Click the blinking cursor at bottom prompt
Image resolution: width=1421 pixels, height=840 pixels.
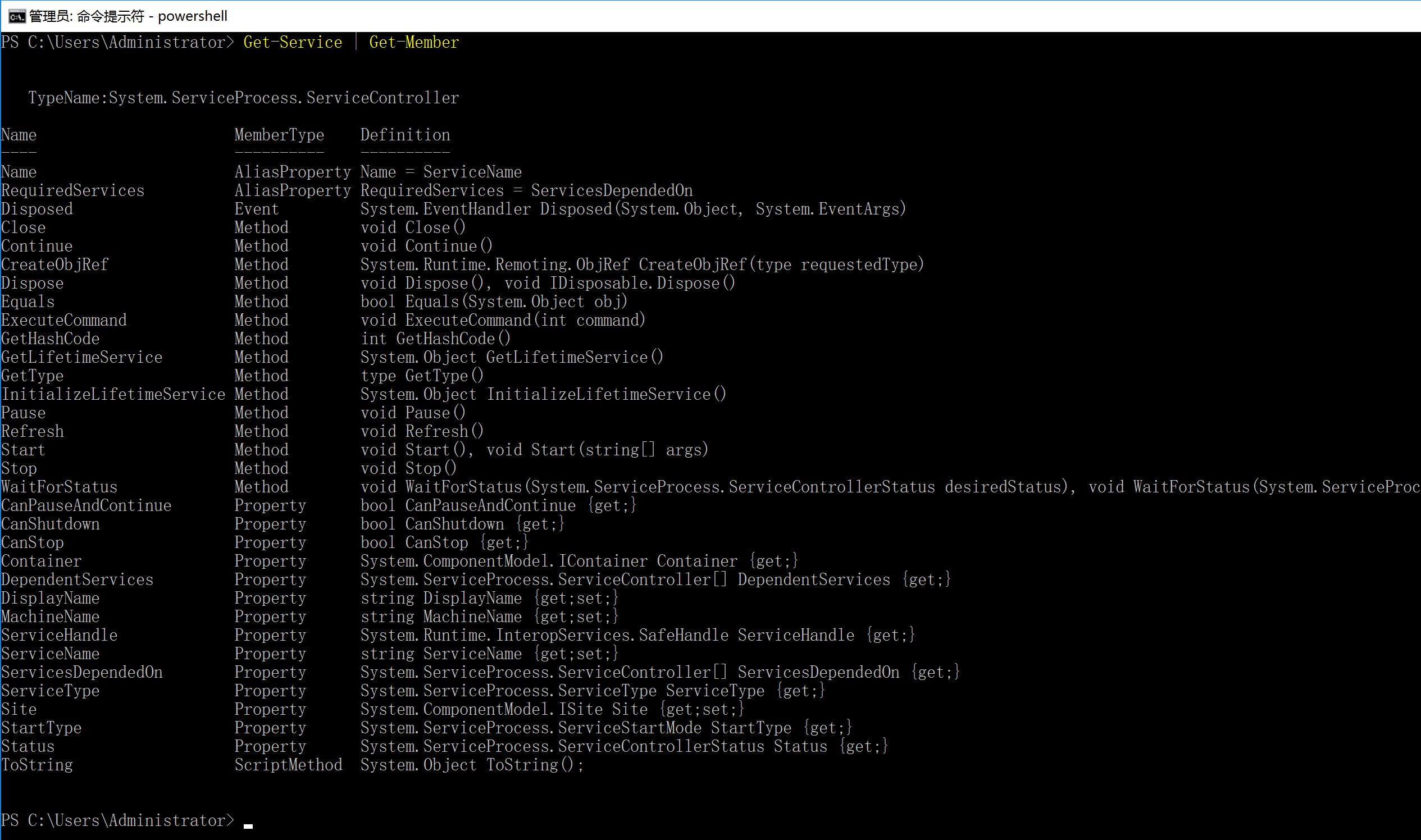point(248,825)
